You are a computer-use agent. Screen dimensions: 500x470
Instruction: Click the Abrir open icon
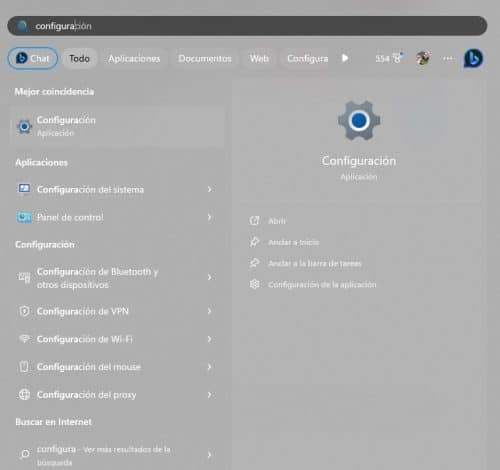[x=255, y=220]
